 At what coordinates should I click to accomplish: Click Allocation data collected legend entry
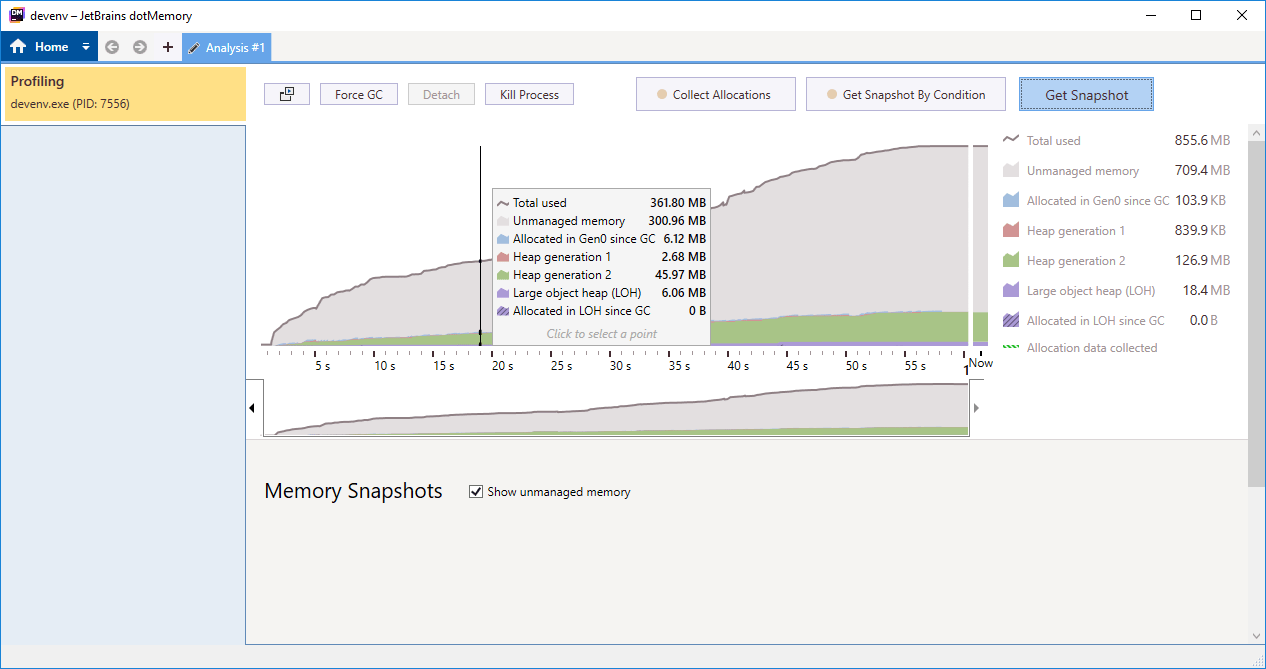coord(1092,348)
